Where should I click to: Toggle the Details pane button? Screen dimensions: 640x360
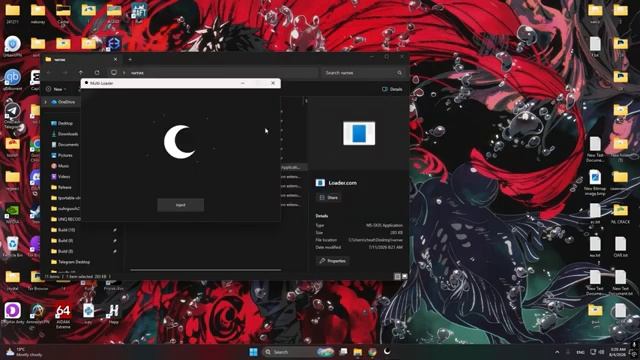[x=392, y=89]
